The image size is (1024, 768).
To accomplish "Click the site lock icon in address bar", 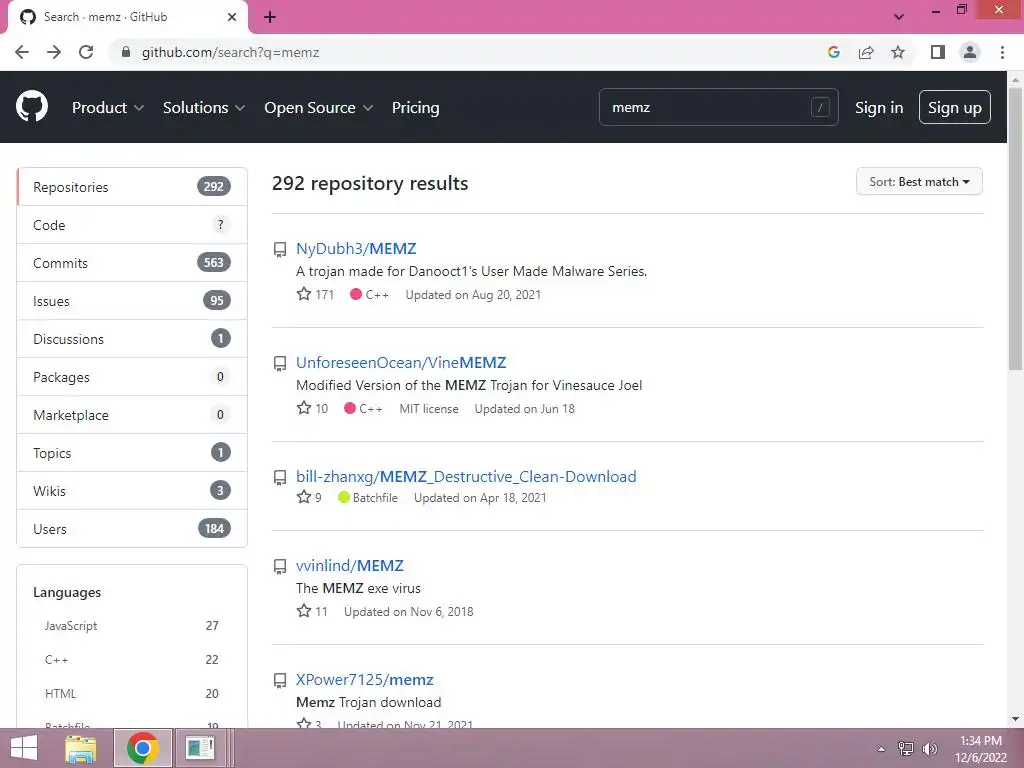I will (126, 52).
